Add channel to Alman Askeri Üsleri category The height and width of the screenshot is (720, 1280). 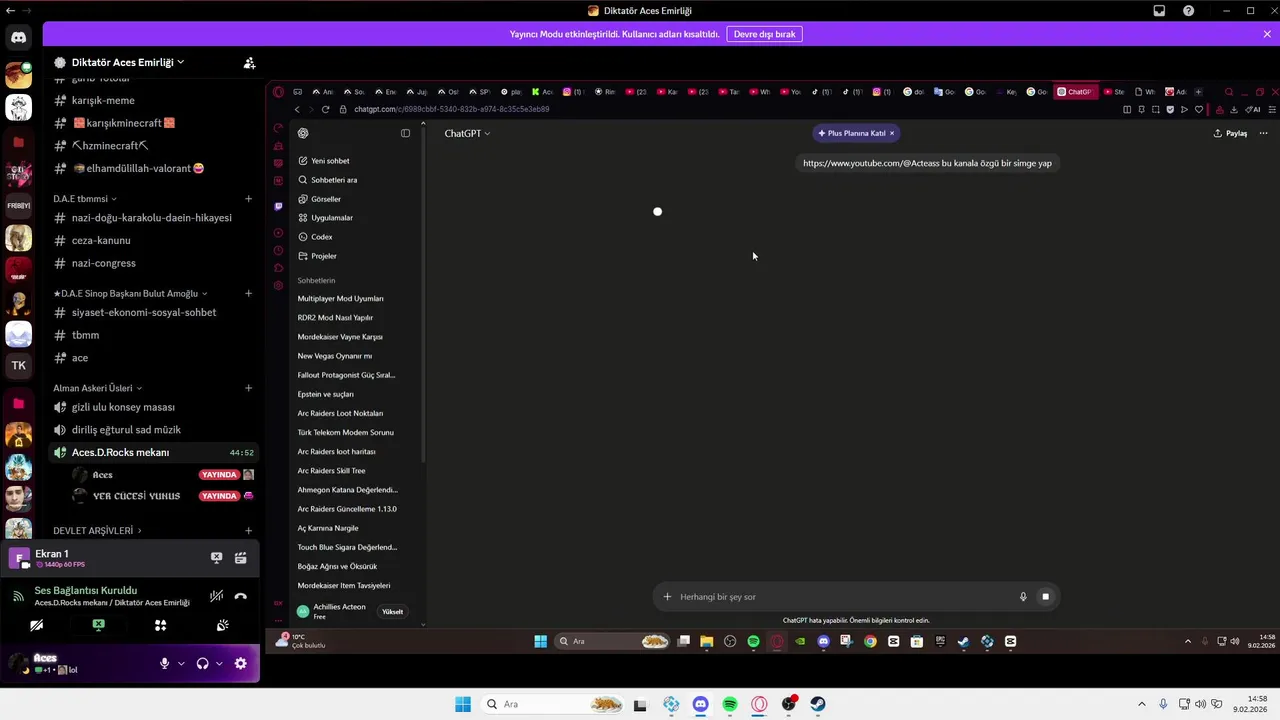pyautogui.click(x=248, y=388)
